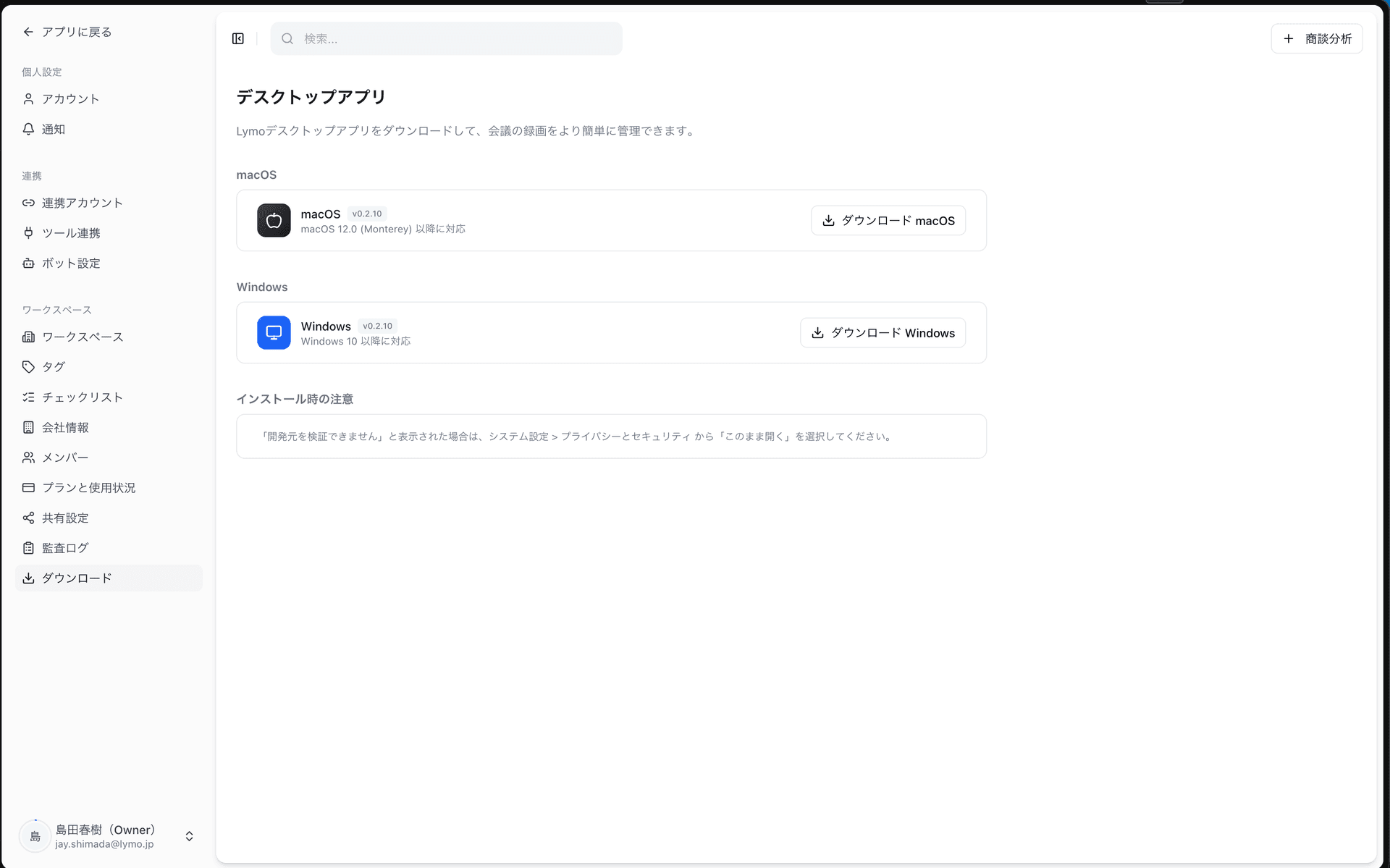Open the 通知 notification settings
The height and width of the screenshot is (868, 1390).
click(54, 129)
